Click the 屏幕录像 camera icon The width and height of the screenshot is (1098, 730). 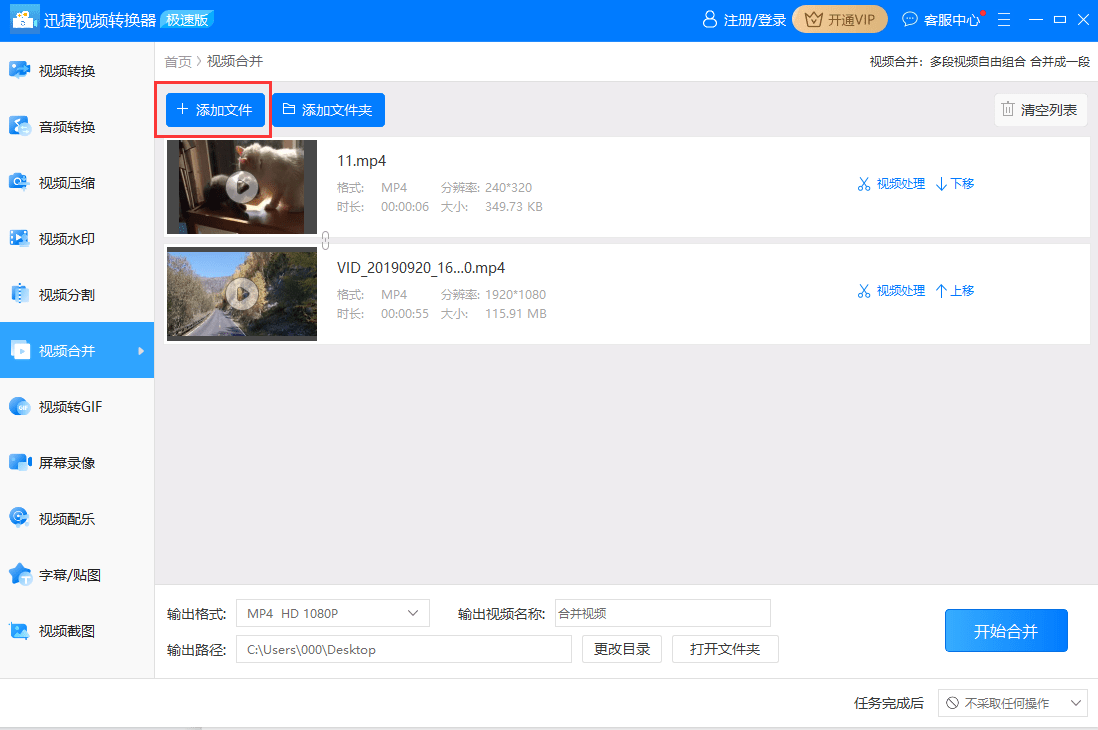pyautogui.click(x=20, y=462)
